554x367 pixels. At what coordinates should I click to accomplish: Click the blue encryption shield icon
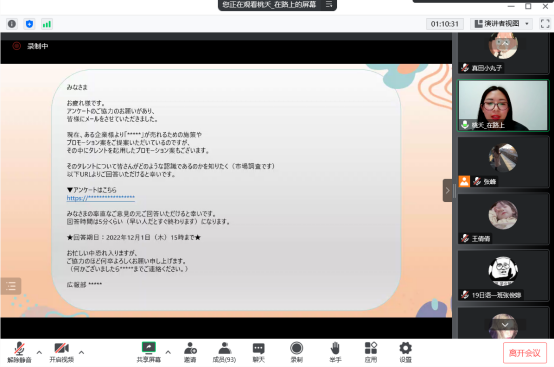[x=29, y=24]
